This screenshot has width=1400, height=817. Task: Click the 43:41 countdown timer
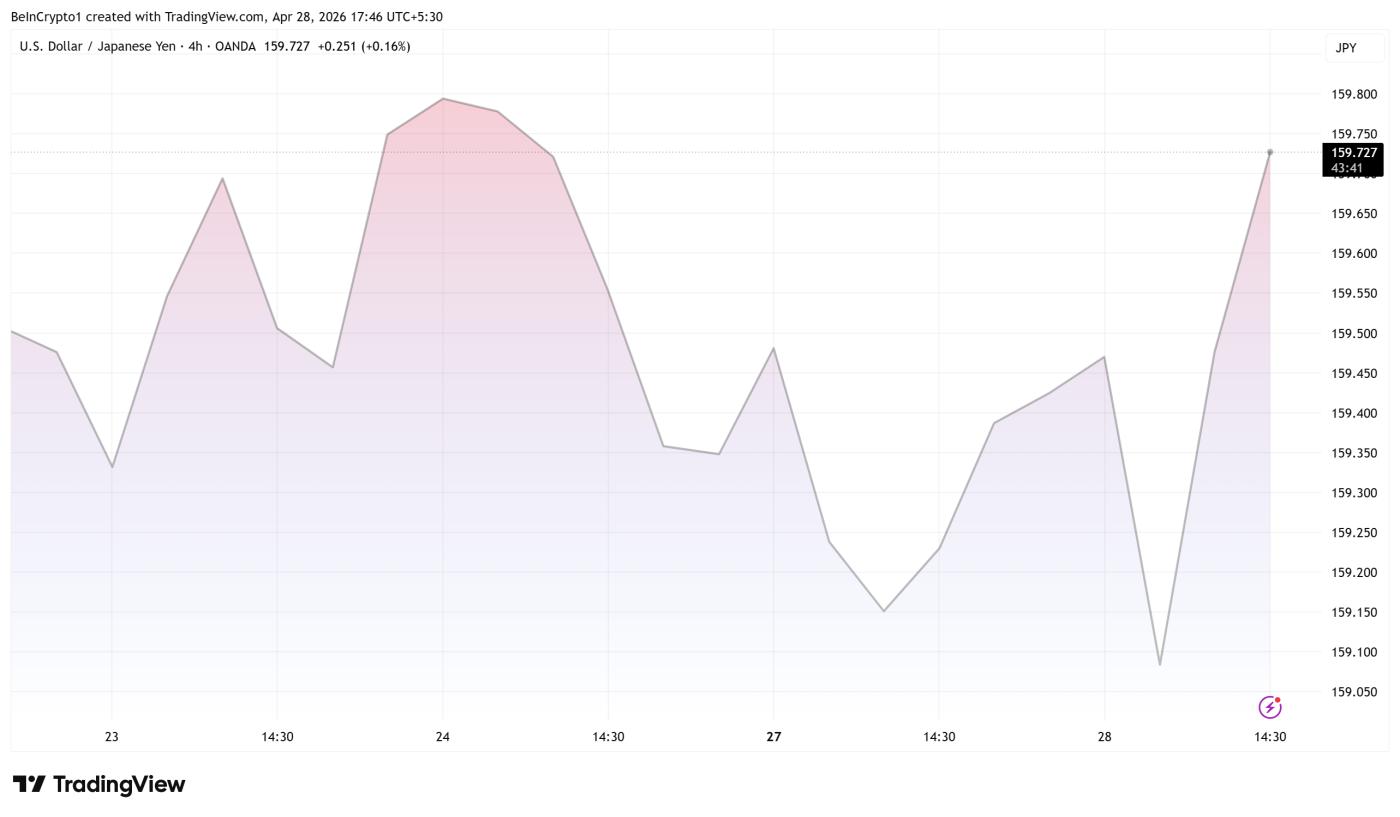click(x=1347, y=168)
